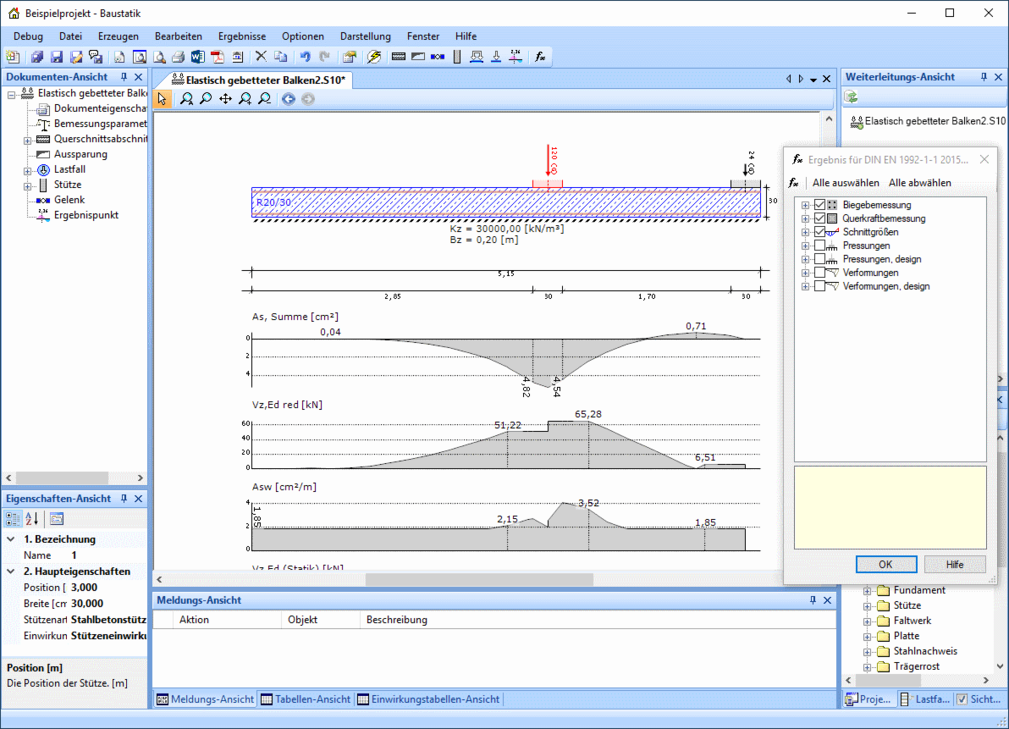The height and width of the screenshot is (729, 1009).
Task: Enable the Pressungen checkbox
Action: (x=820, y=246)
